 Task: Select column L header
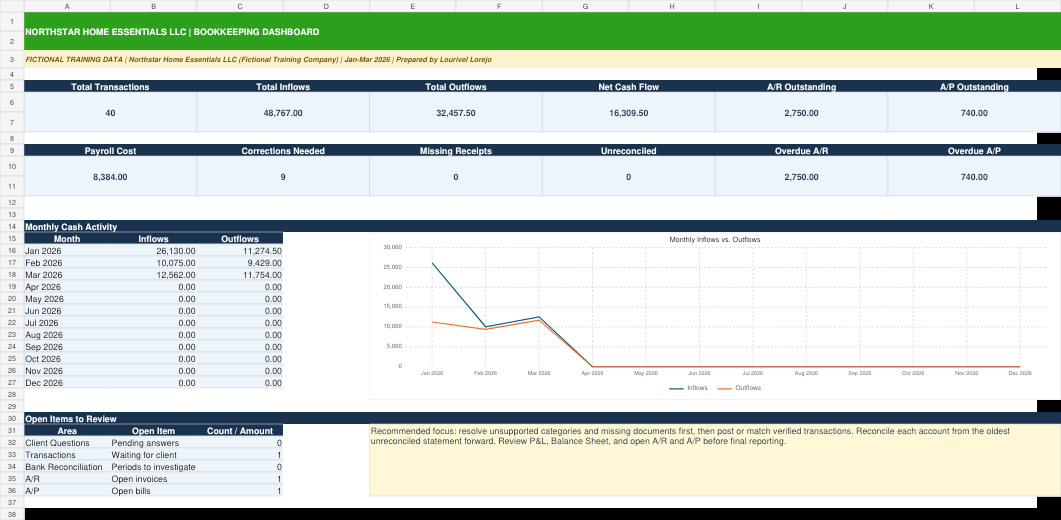click(1017, 6)
